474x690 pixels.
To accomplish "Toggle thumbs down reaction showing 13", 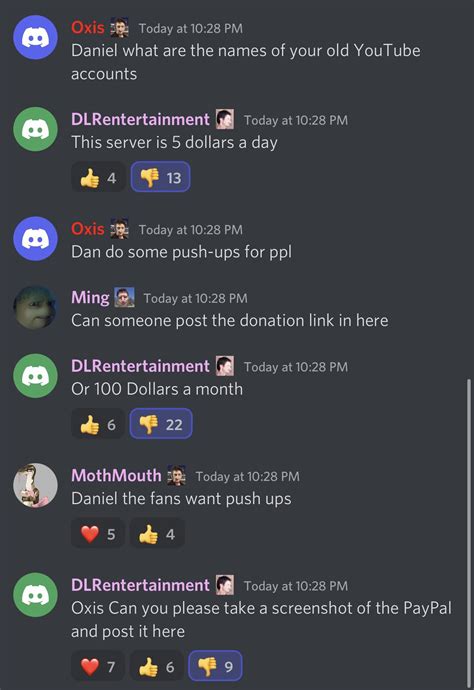I will (161, 177).
